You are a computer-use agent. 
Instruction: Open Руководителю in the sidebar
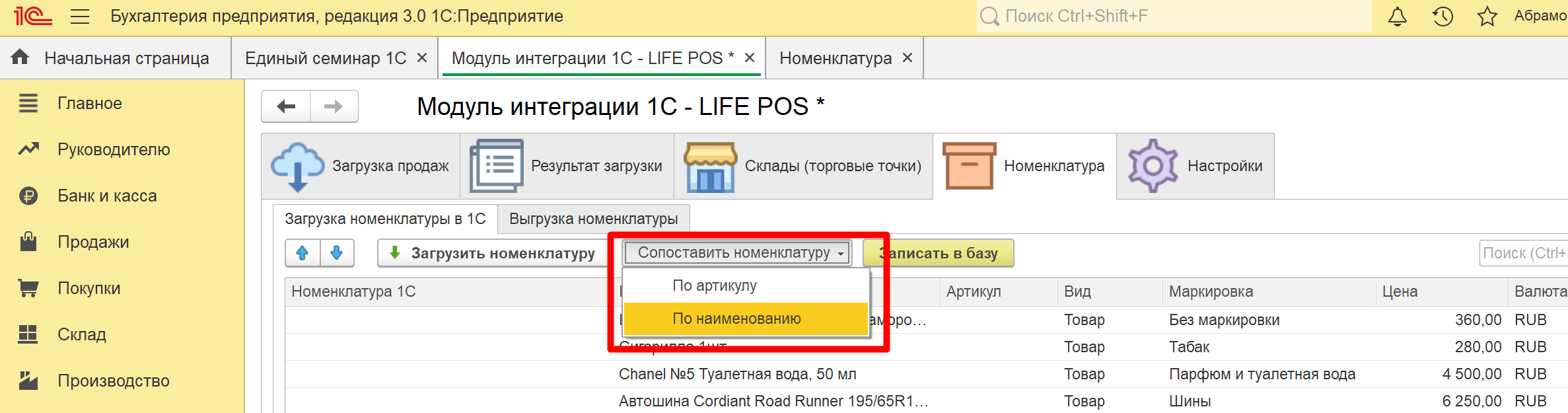click(x=114, y=149)
